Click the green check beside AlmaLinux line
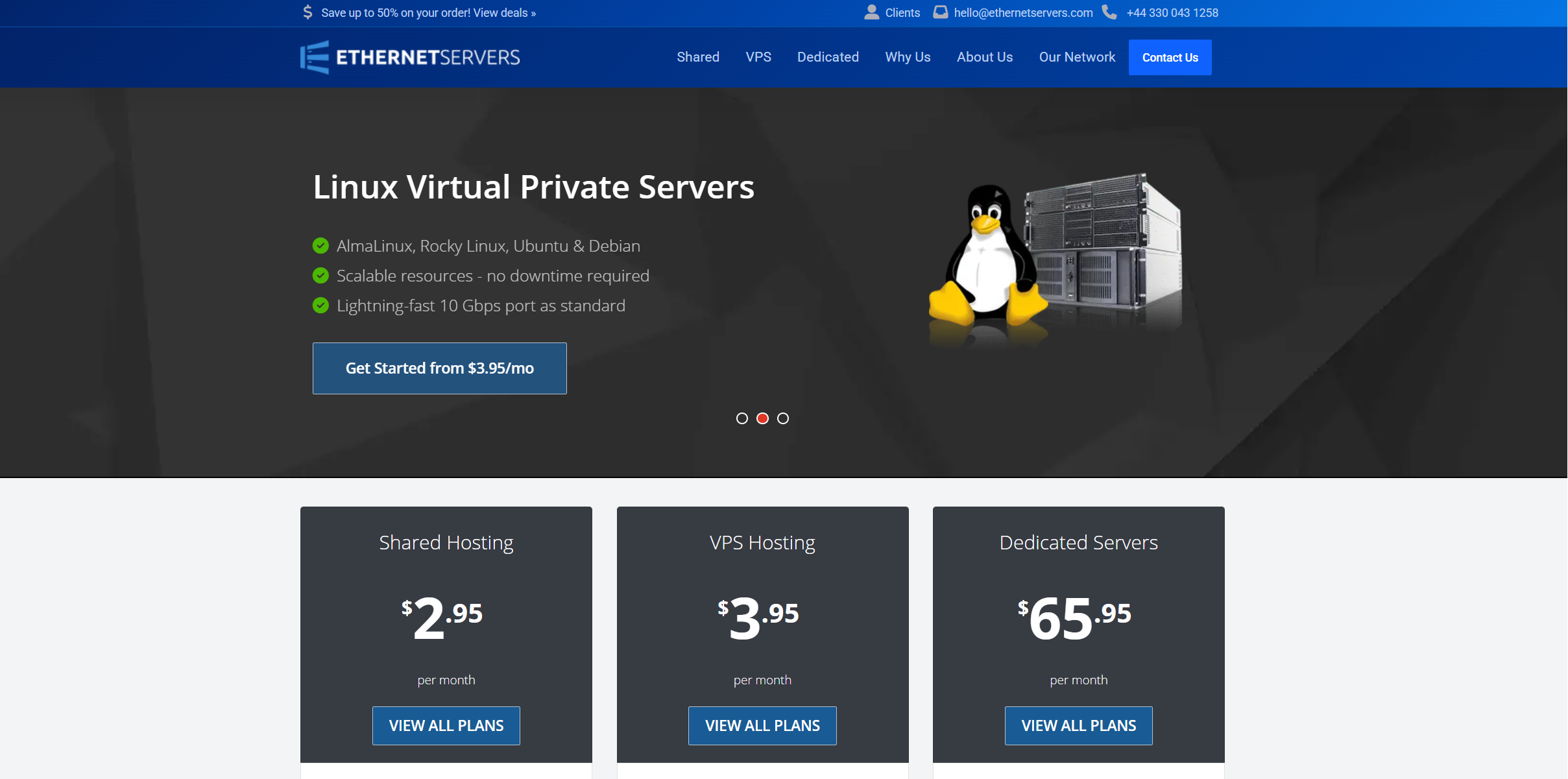The width and height of the screenshot is (1568, 779). click(x=320, y=246)
